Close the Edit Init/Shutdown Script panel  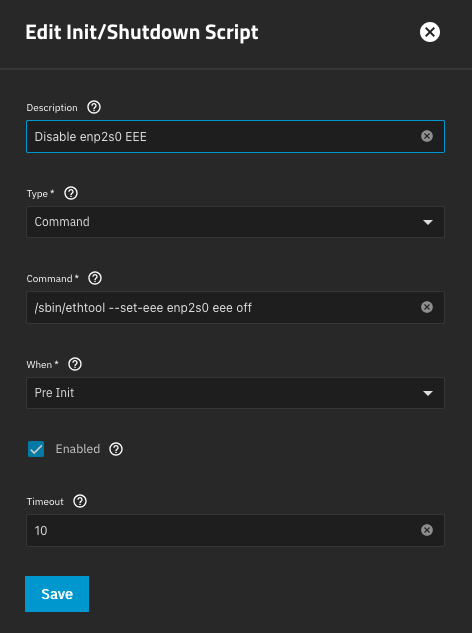click(x=430, y=32)
